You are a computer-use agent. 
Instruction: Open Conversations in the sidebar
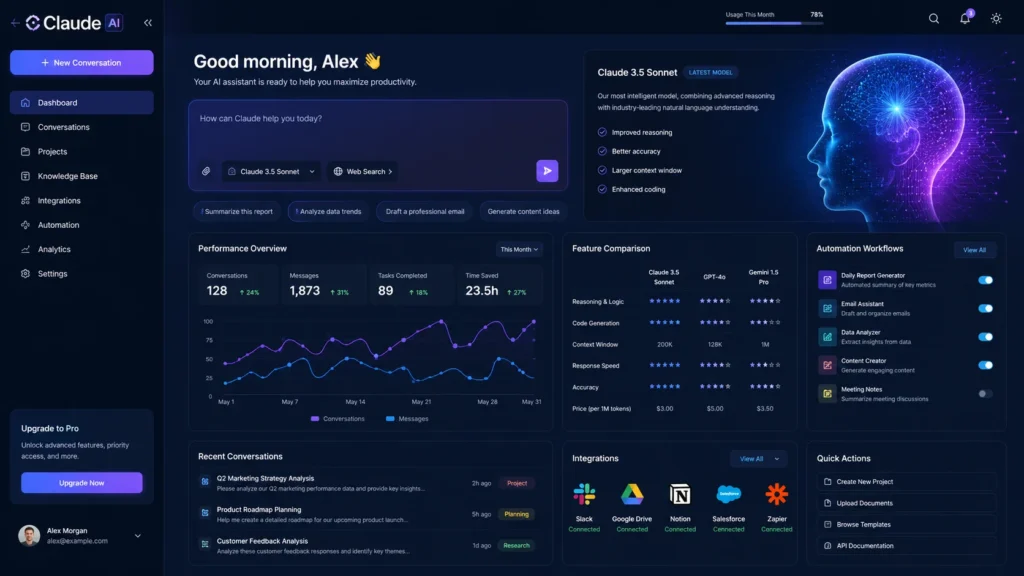click(82, 127)
